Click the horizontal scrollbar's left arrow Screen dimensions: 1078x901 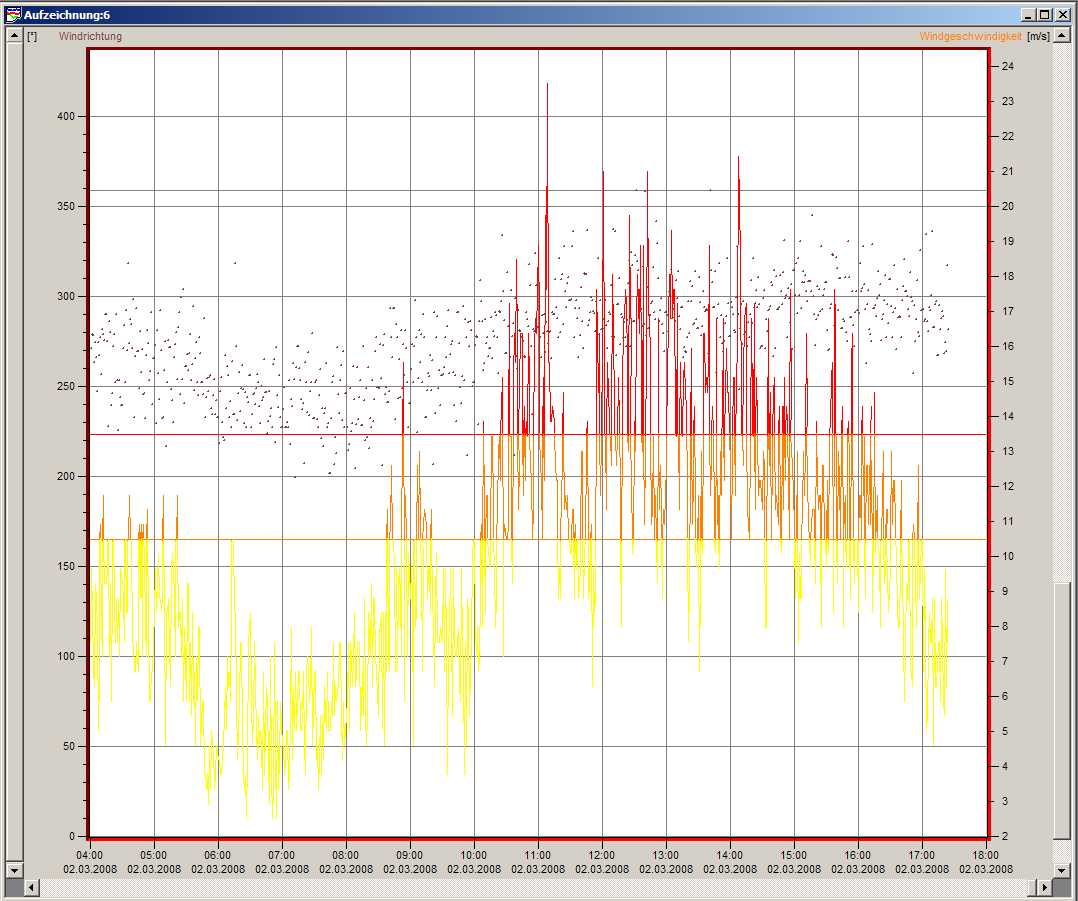point(32,887)
